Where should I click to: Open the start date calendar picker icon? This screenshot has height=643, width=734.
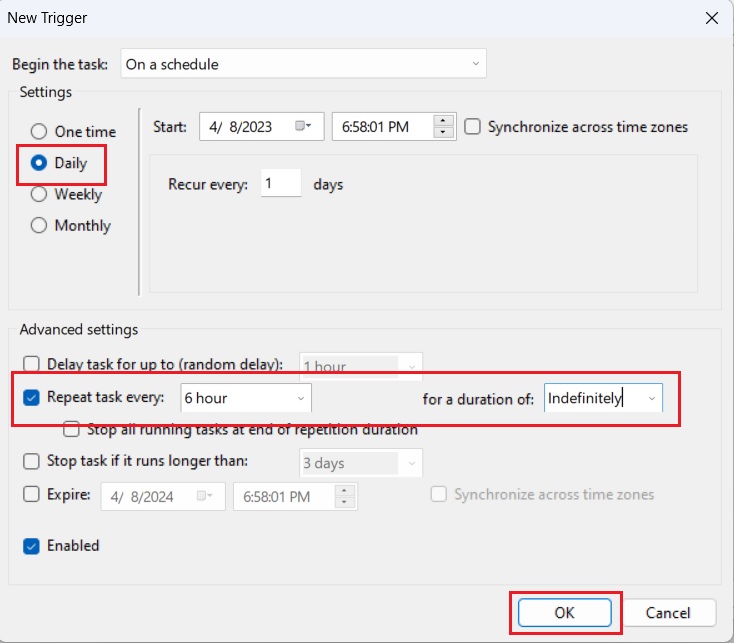tap(303, 126)
